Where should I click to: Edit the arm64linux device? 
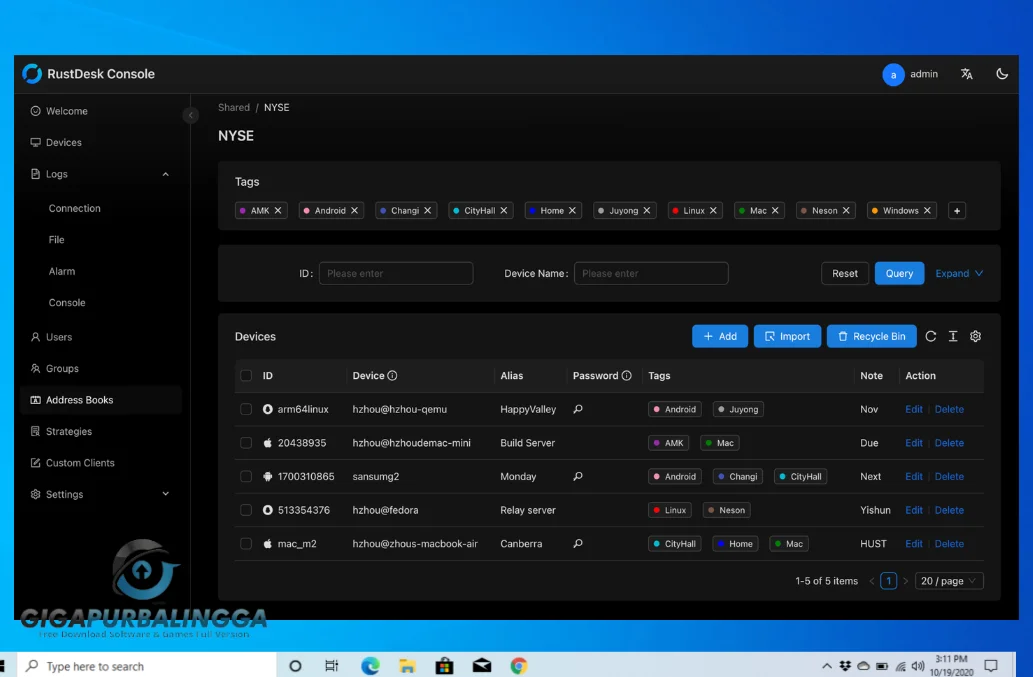pyautogui.click(x=914, y=409)
